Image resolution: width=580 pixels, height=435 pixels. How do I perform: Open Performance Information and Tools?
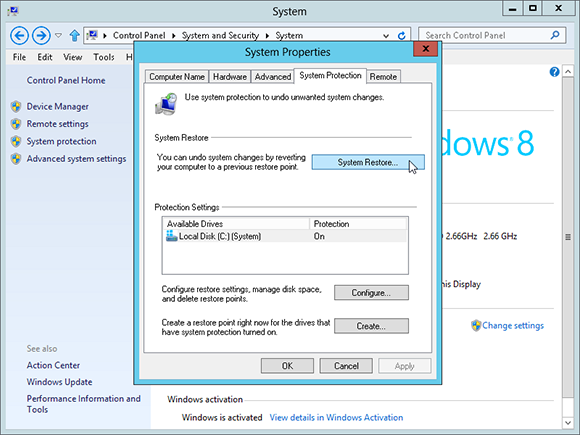pyautogui.click(x=84, y=404)
